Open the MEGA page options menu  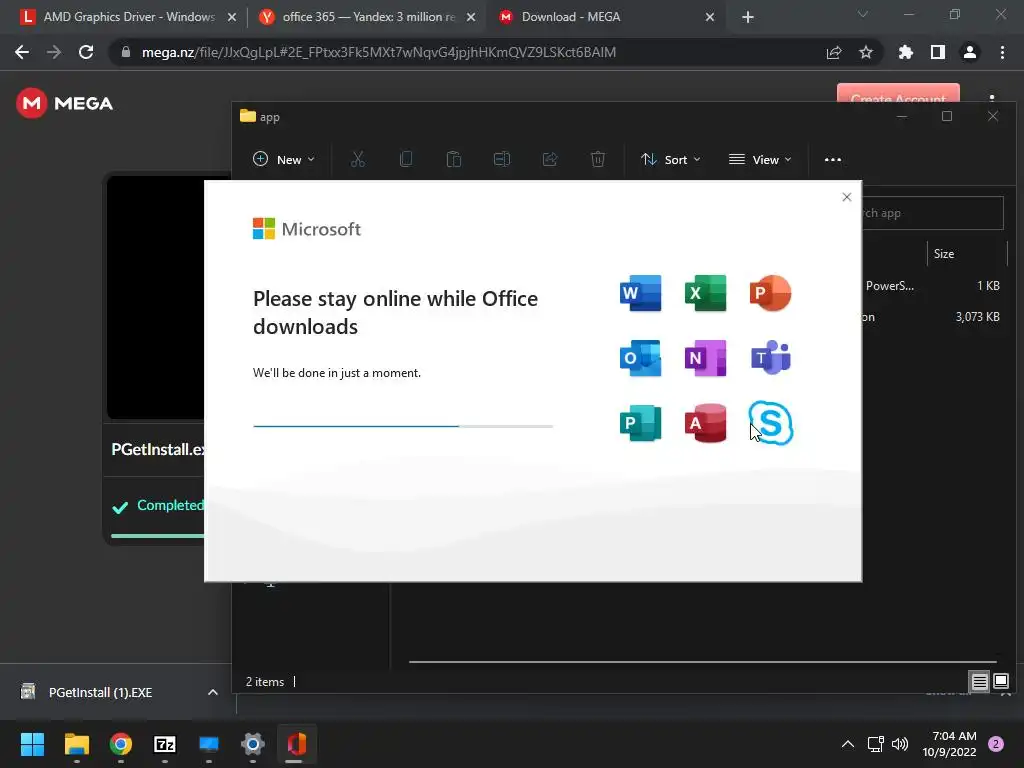click(992, 97)
